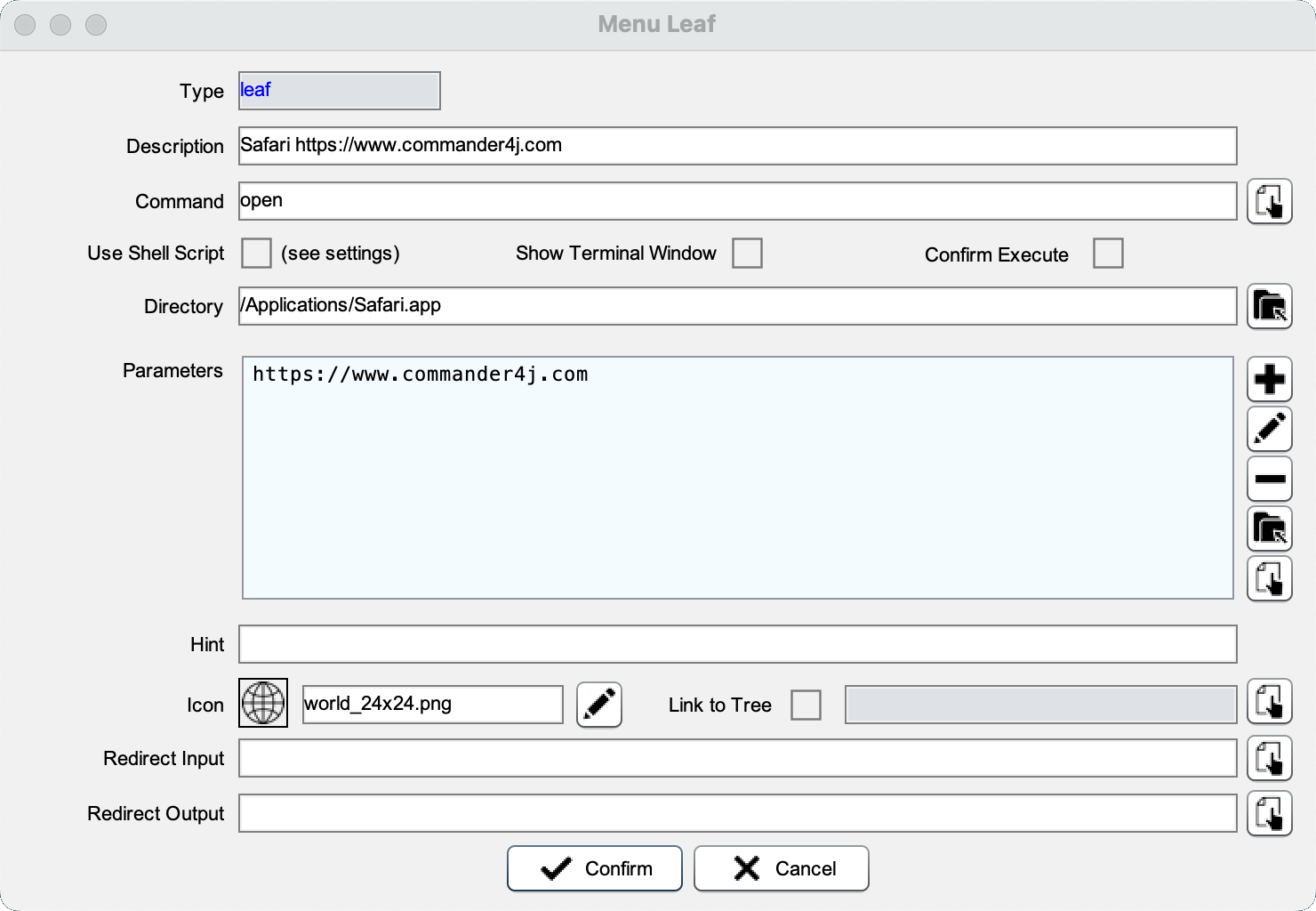The width and height of the screenshot is (1316, 911).
Task: Click the file picker icon beside Command
Action: click(1269, 202)
